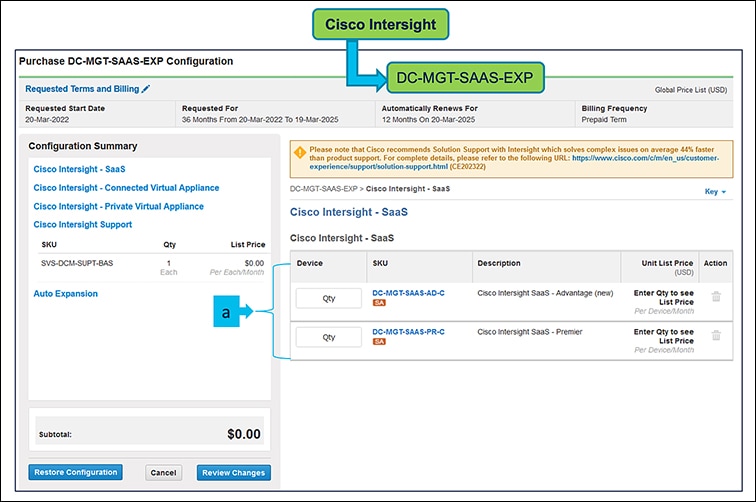Viewport: 756px width, 502px height.
Task: Click the Cancel button
Action: [163, 473]
